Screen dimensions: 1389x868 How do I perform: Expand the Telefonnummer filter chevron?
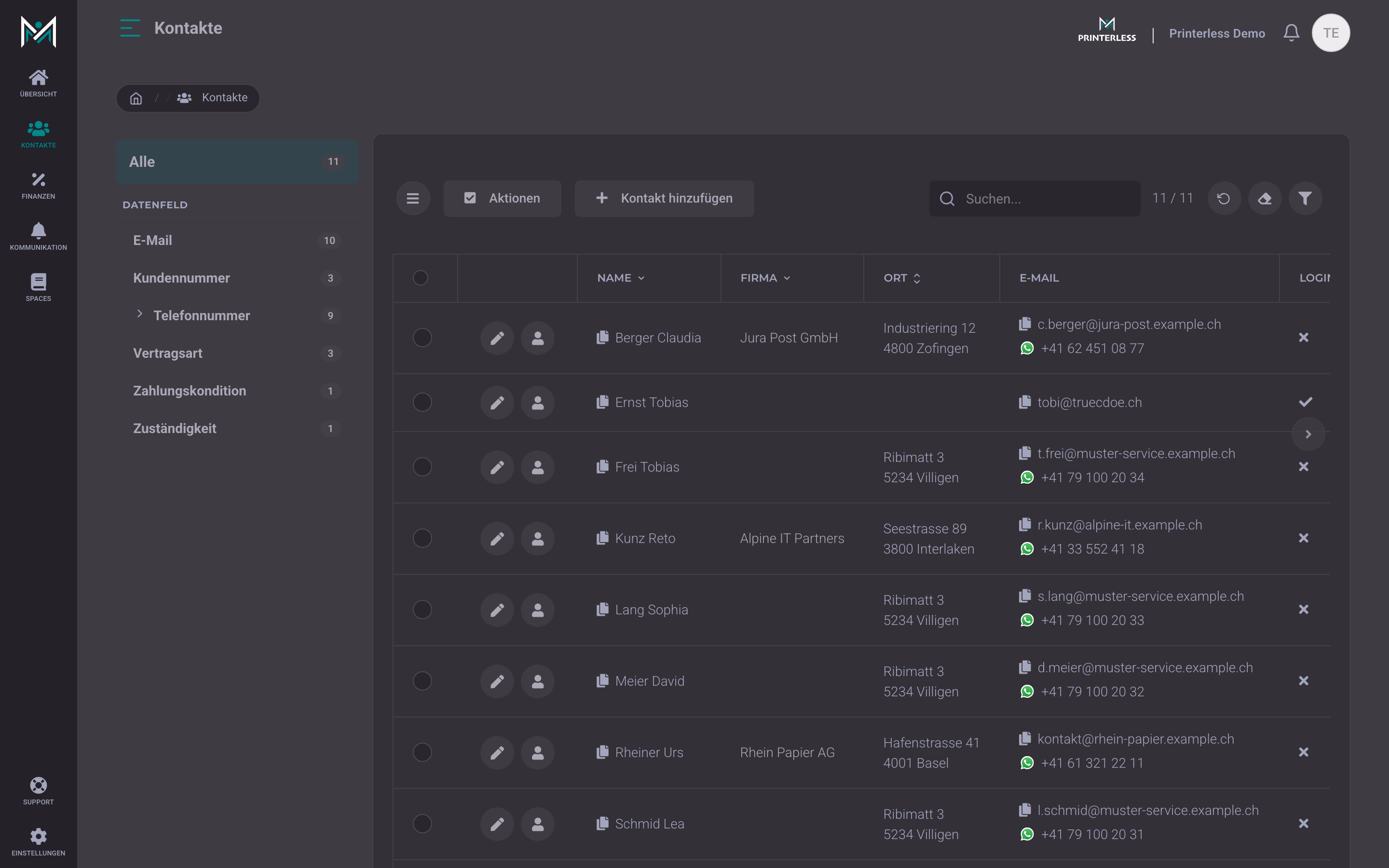(x=139, y=314)
